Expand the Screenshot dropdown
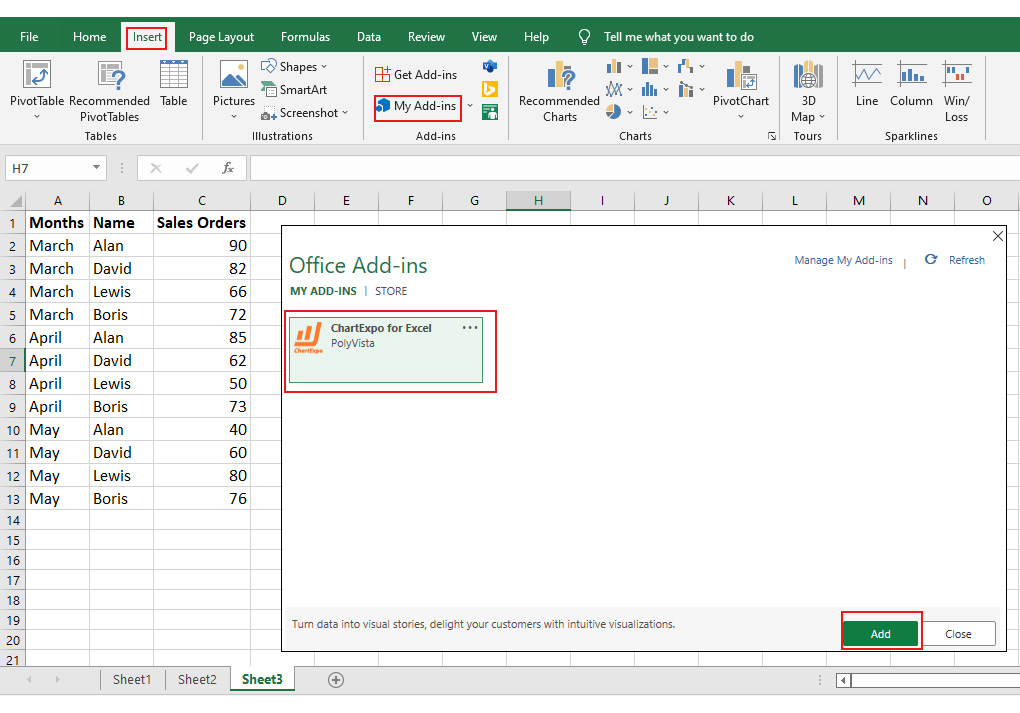 click(x=345, y=113)
